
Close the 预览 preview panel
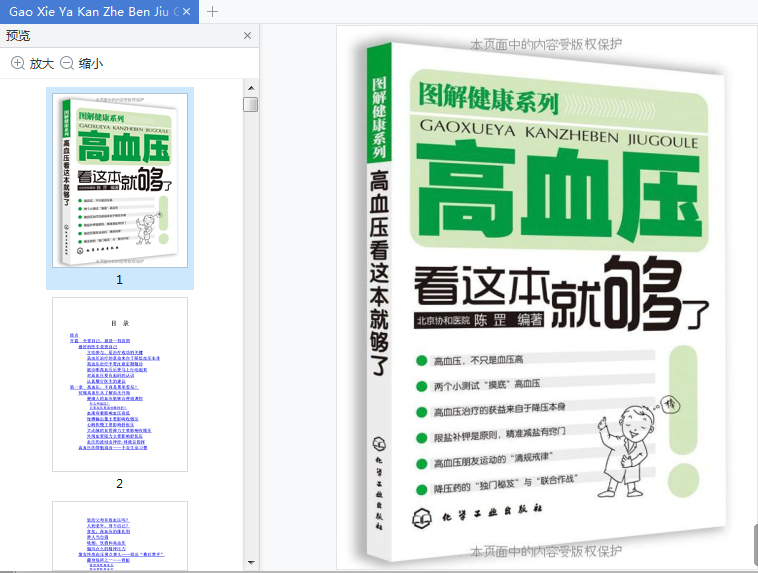coord(247,35)
